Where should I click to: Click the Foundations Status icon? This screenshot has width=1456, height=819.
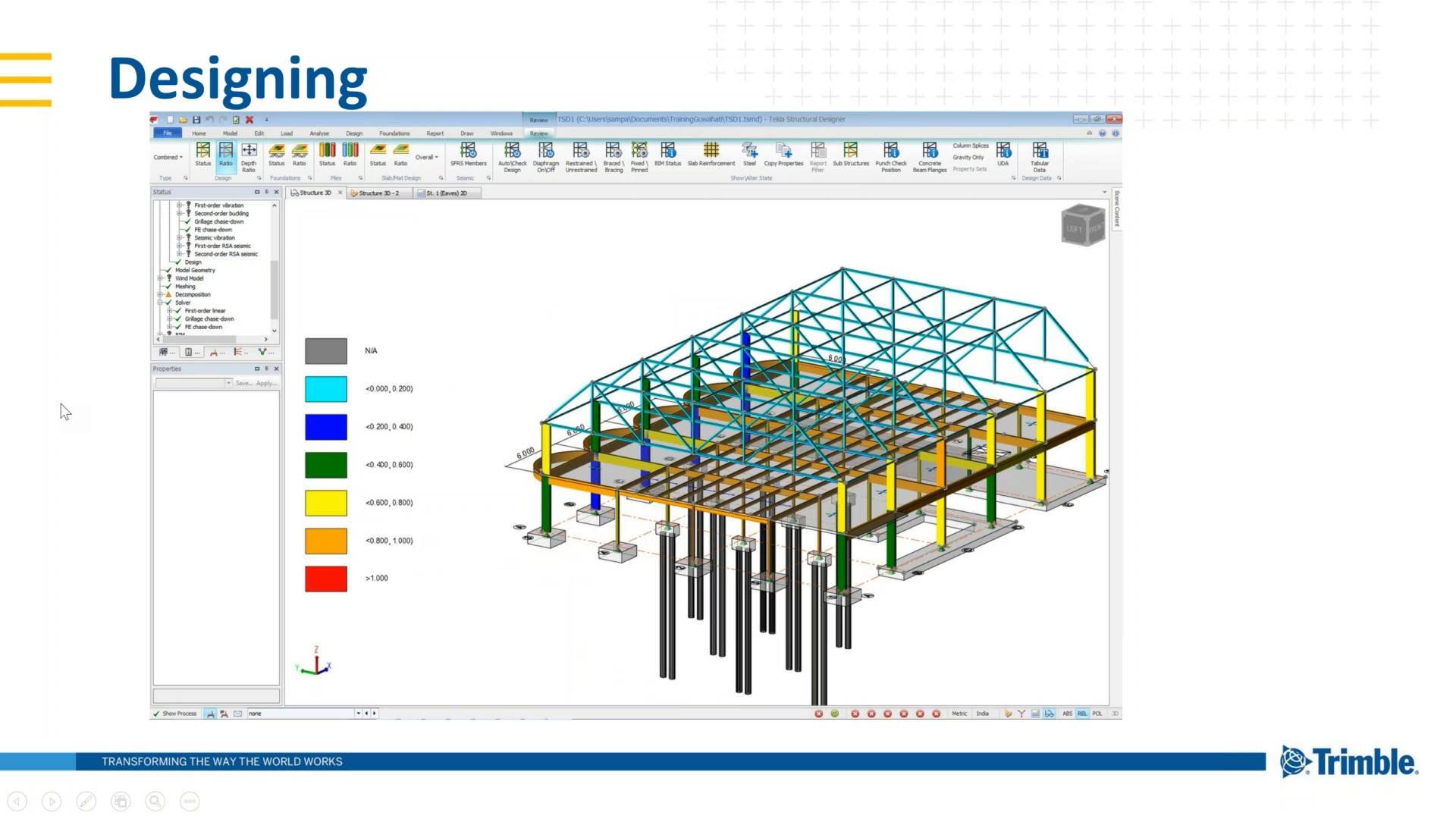pos(277,154)
